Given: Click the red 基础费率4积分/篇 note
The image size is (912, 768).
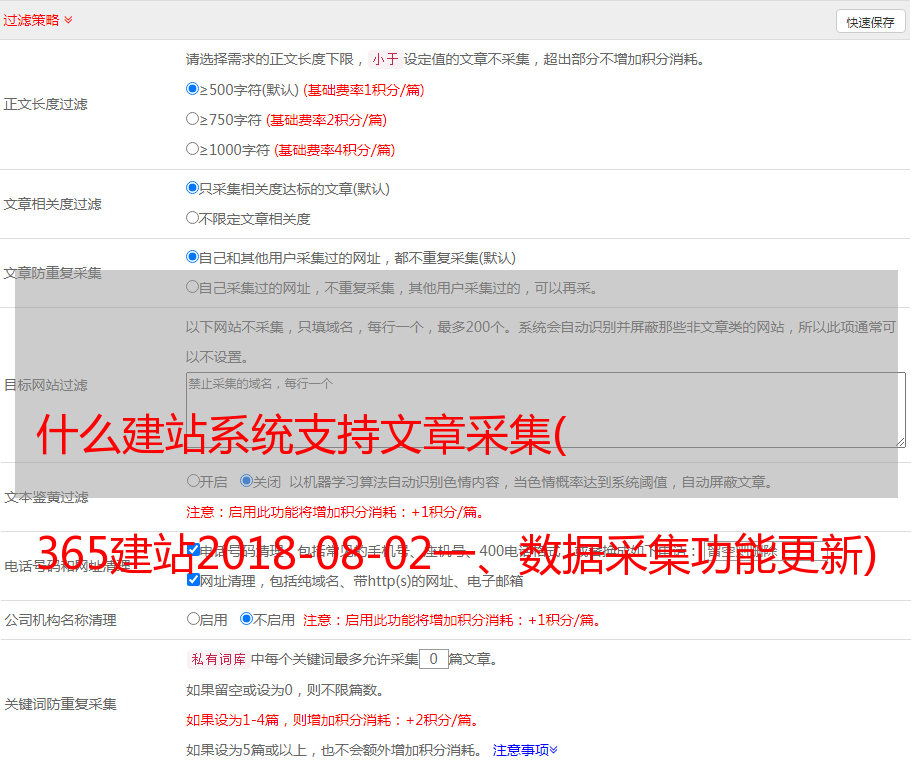Looking at the screenshot, I should (334, 150).
